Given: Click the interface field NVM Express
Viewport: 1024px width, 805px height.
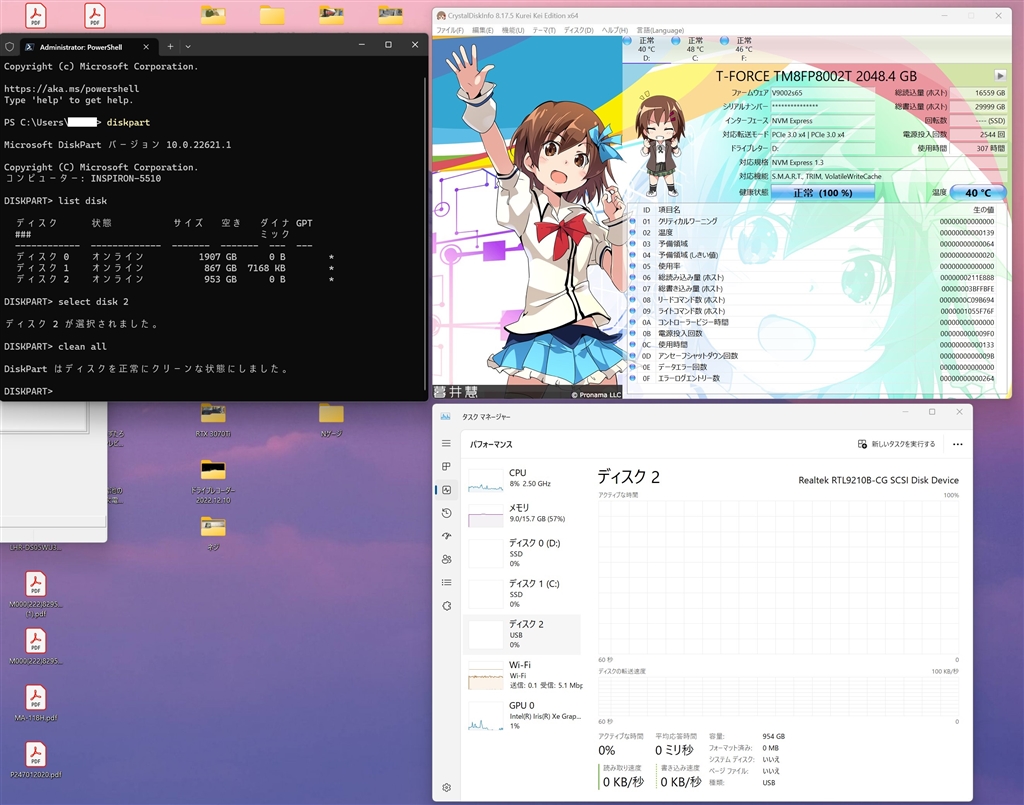Looking at the screenshot, I should point(822,121).
